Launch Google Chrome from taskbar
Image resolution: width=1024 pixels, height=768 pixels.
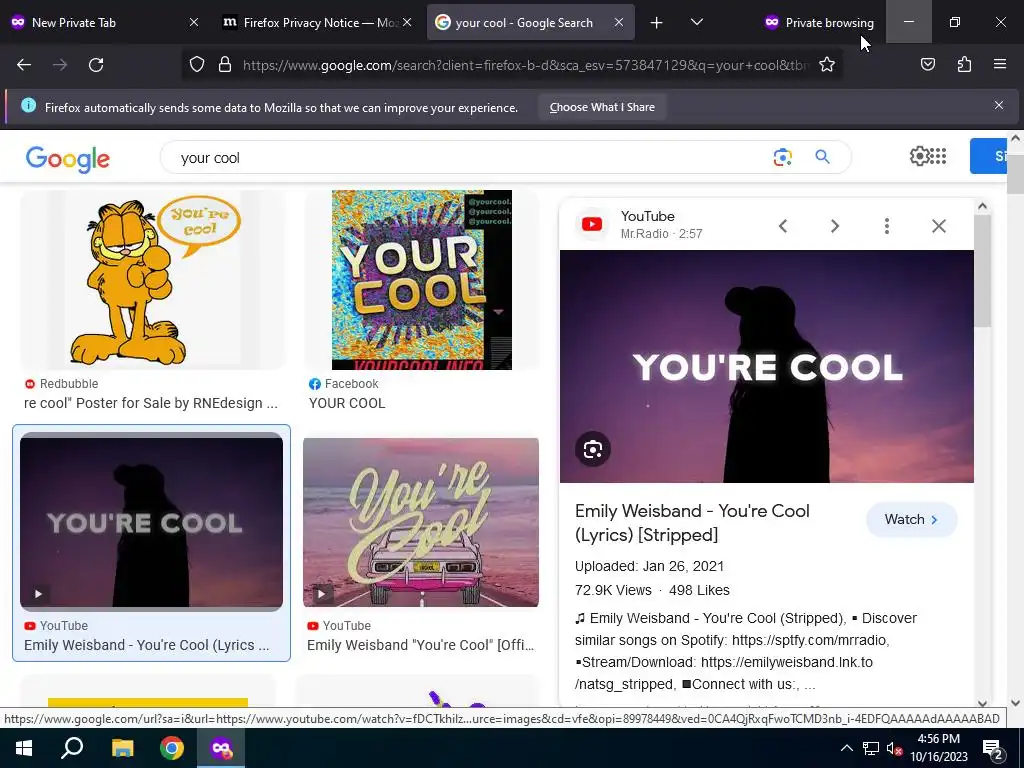pos(172,748)
